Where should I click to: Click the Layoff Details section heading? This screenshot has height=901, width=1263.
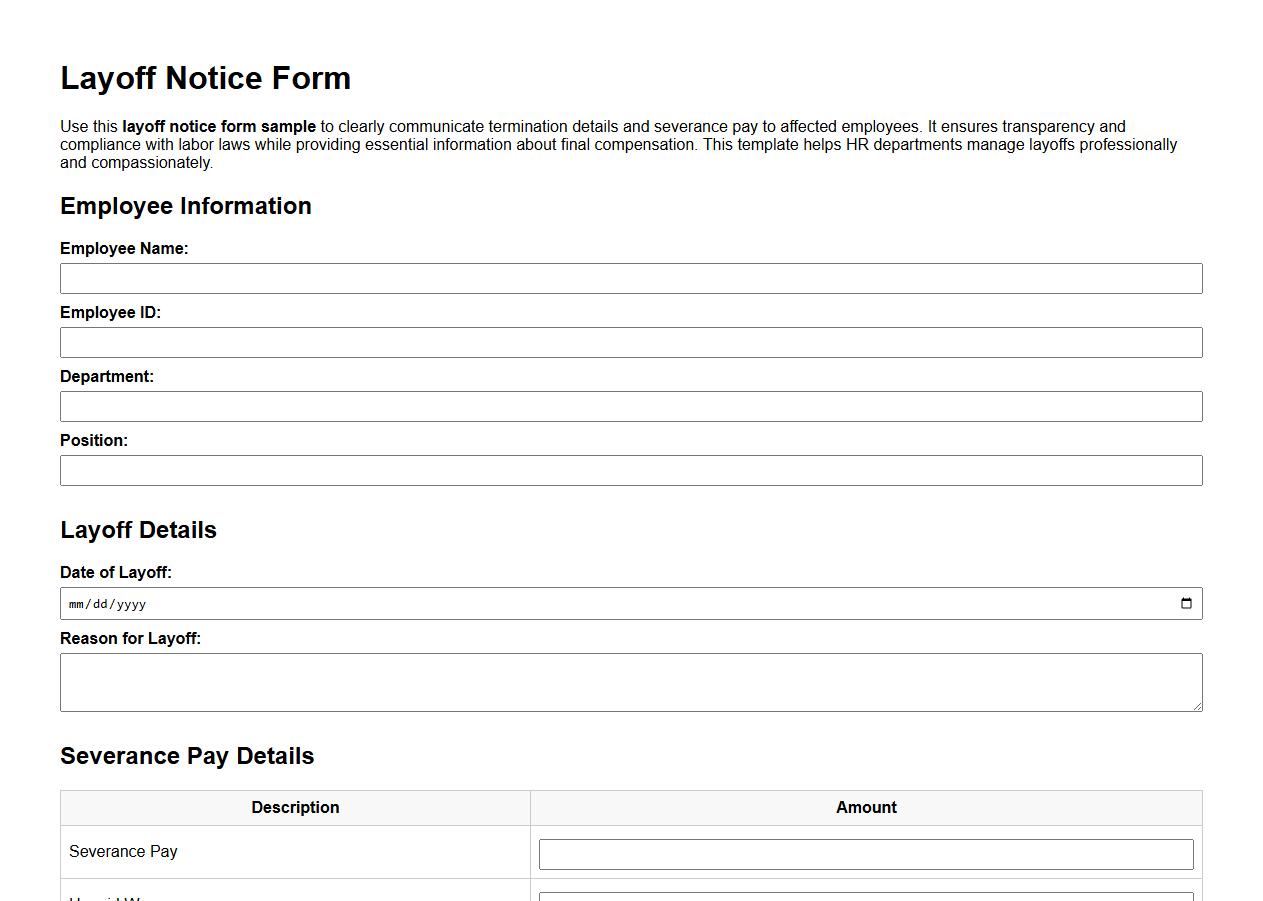tap(138, 530)
